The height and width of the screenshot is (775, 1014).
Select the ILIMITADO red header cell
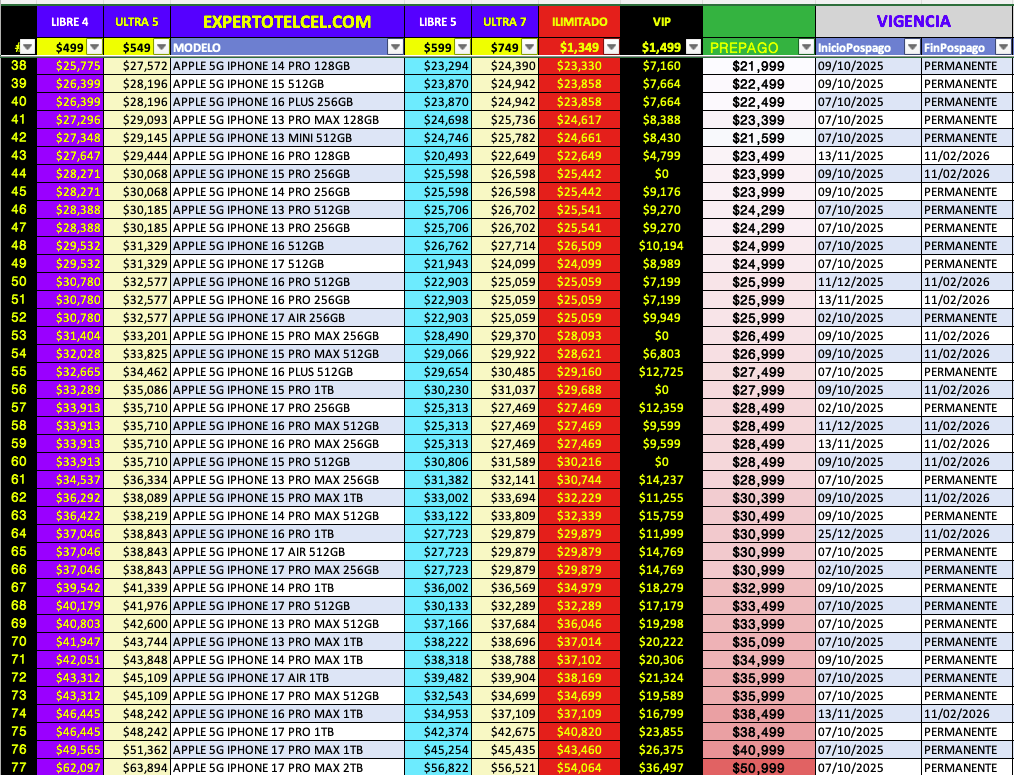(579, 21)
